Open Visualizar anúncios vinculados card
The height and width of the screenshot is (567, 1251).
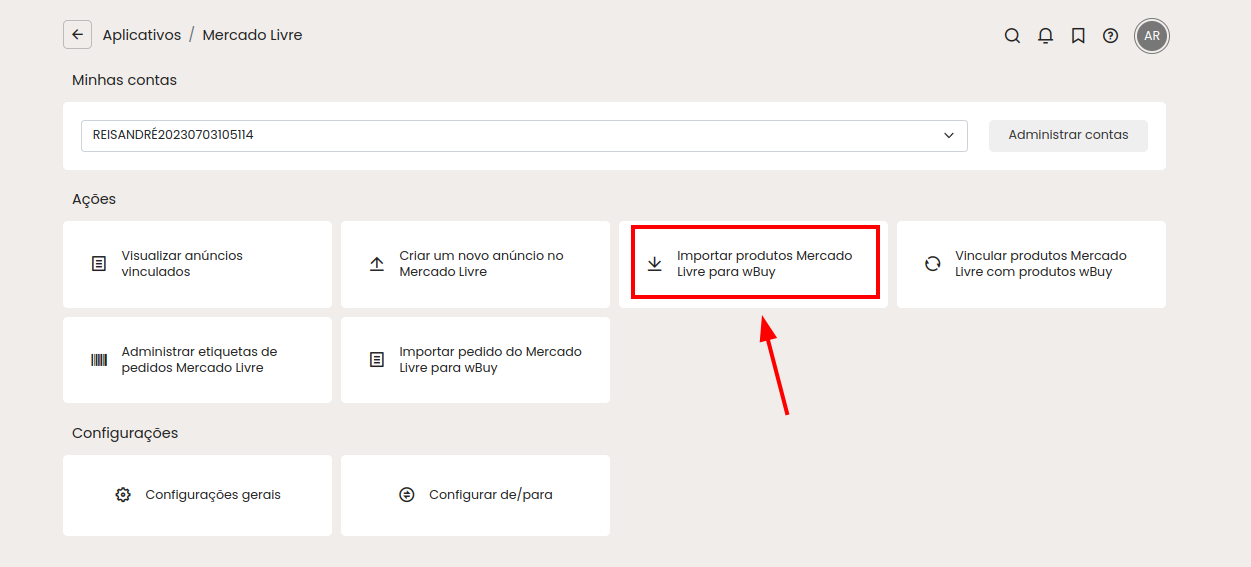(197, 264)
